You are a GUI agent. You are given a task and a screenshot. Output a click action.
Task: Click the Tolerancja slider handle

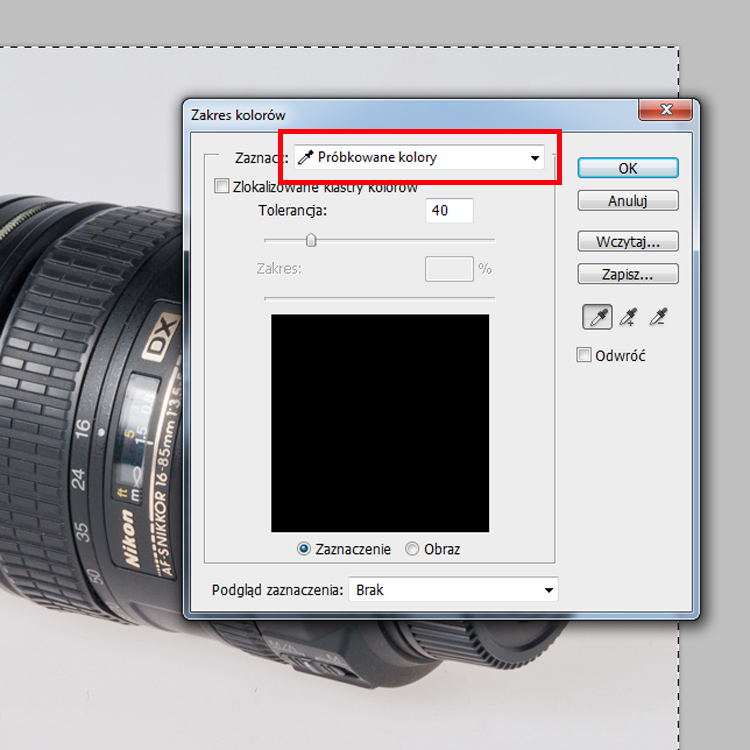[311, 240]
